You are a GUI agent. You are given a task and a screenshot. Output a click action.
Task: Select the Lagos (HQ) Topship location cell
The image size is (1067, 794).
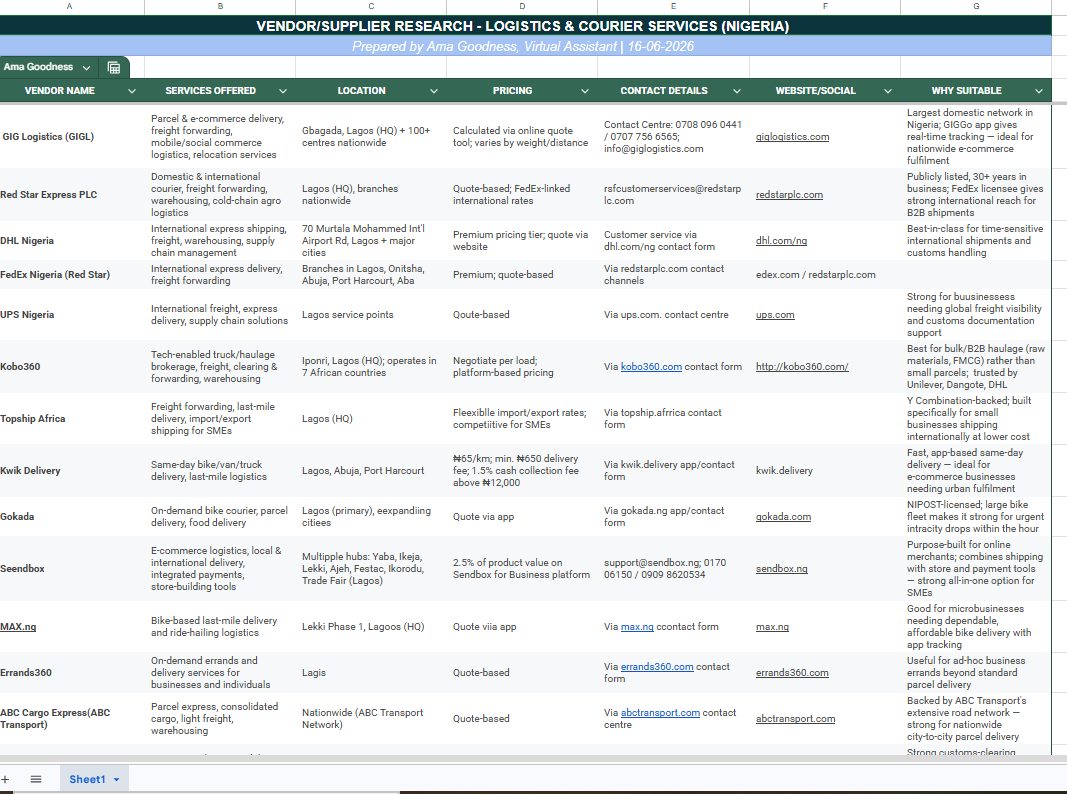(371, 418)
